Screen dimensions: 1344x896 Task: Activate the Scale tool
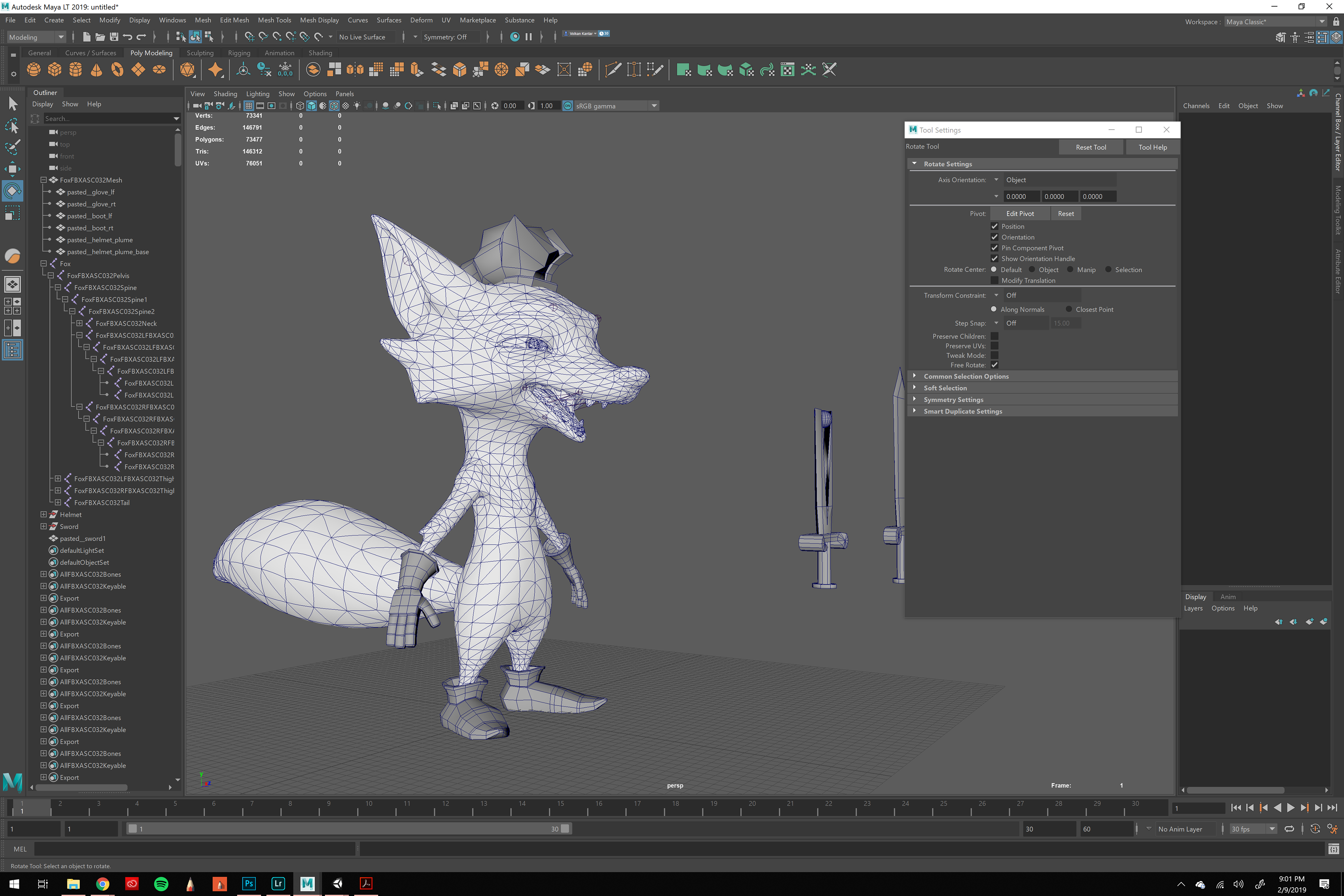(x=13, y=213)
